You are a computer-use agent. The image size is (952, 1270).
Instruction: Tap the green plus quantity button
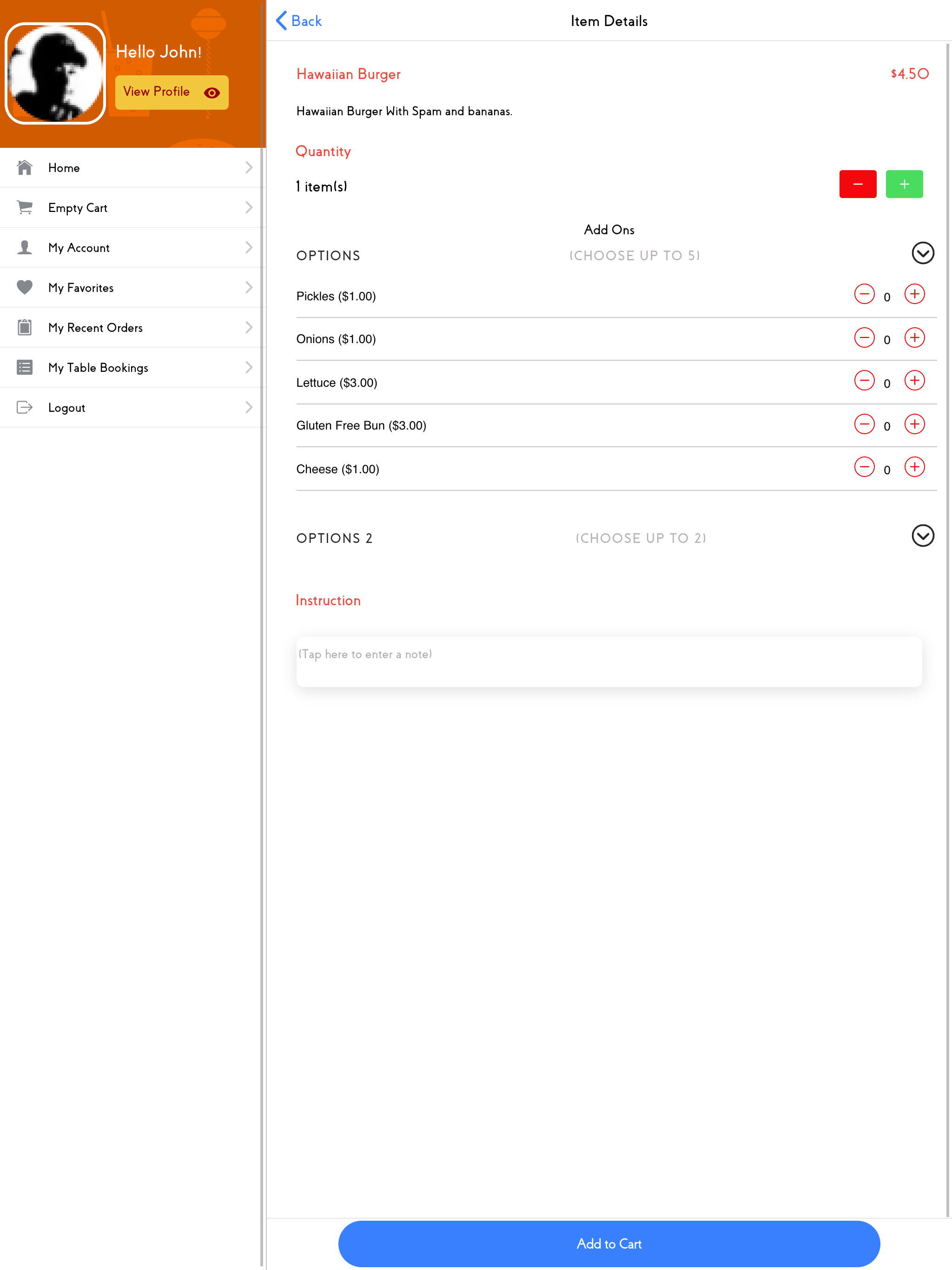pyautogui.click(x=904, y=184)
